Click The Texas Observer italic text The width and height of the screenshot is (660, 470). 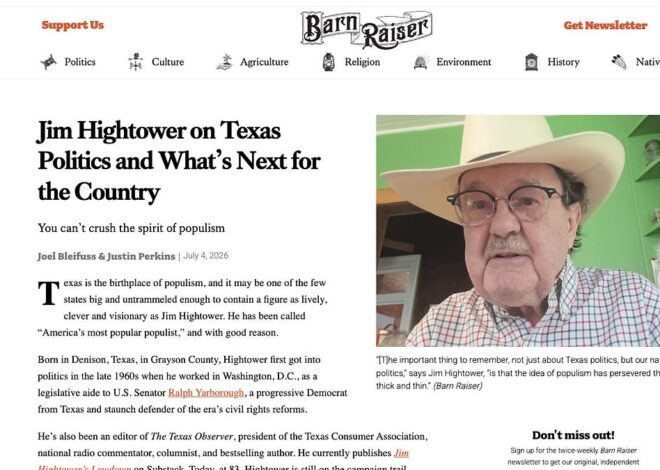[192, 436]
